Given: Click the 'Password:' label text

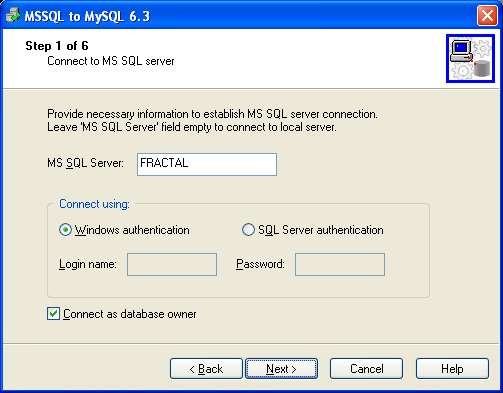Looking at the screenshot, I should pyautogui.click(x=260, y=264).
